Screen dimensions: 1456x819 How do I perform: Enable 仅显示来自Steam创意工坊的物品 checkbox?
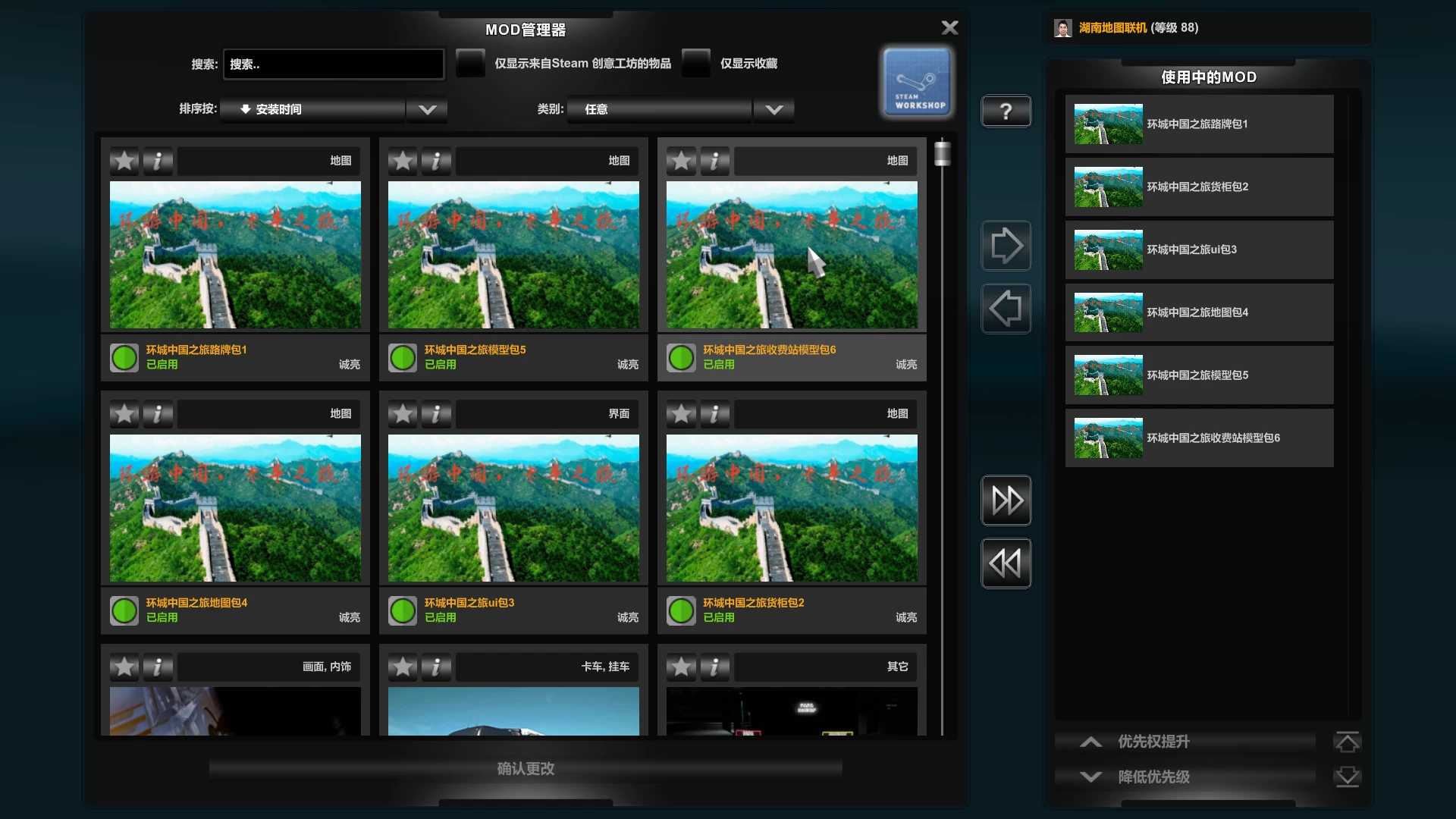470,64
